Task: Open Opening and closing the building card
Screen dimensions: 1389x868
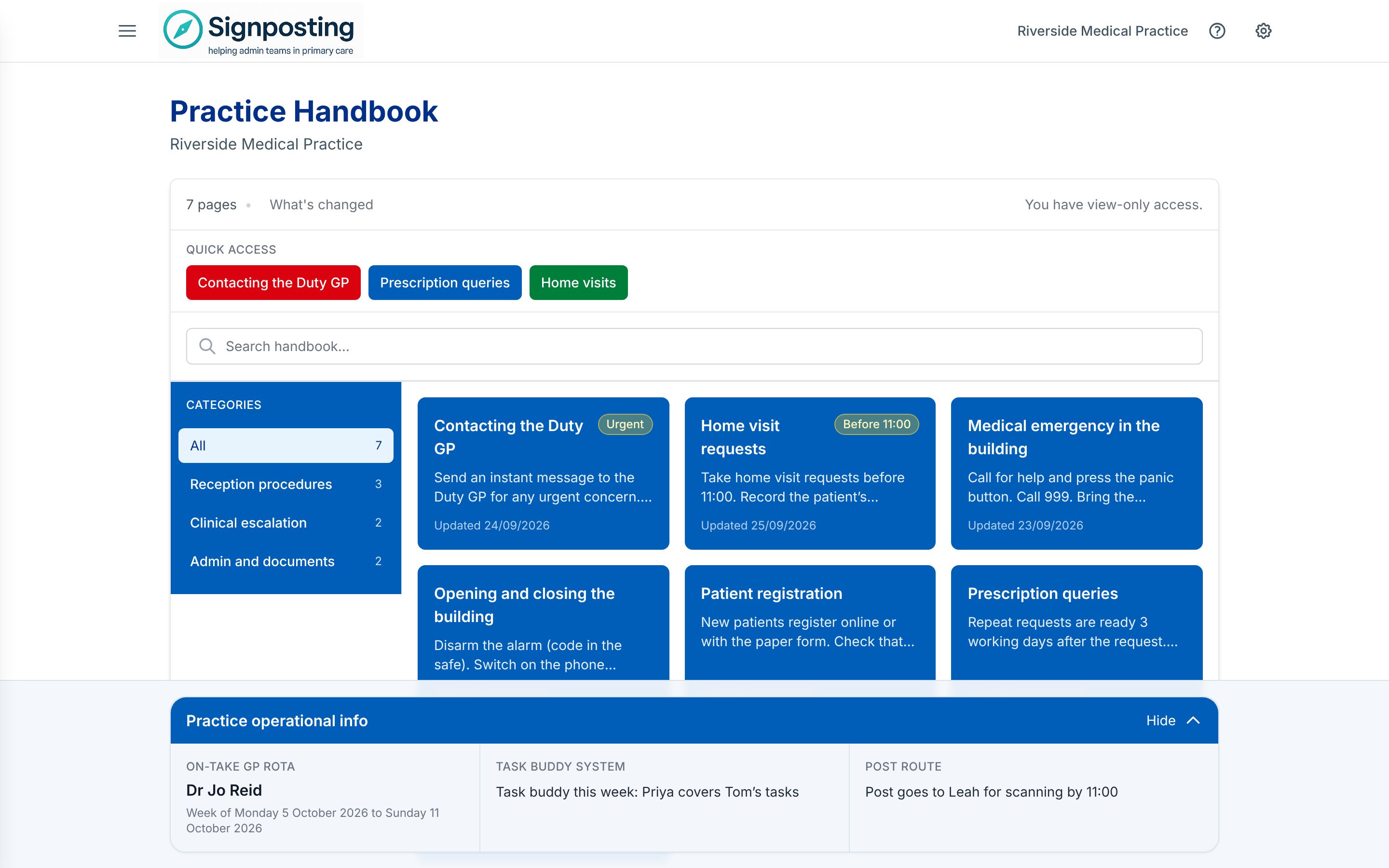Action: click(543, 623)
